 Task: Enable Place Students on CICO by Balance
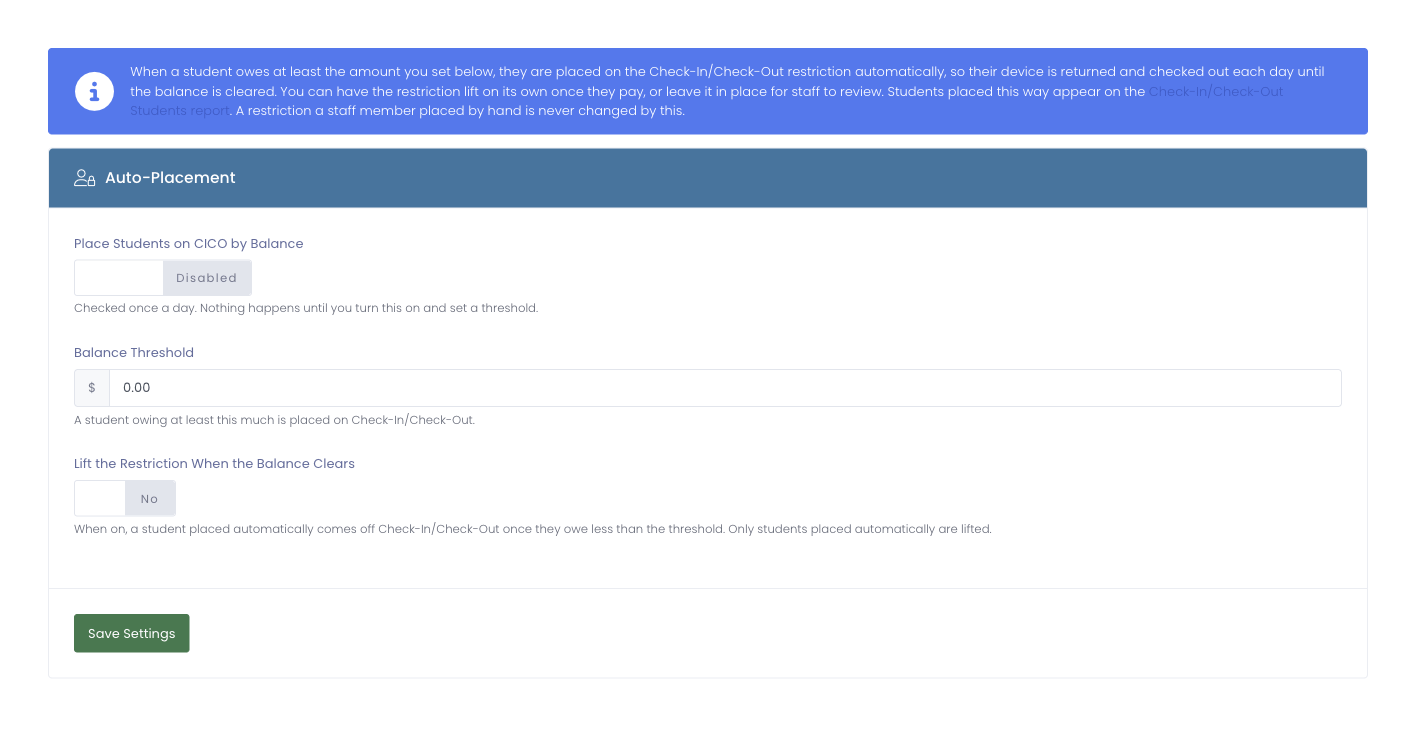coord(163,278)
